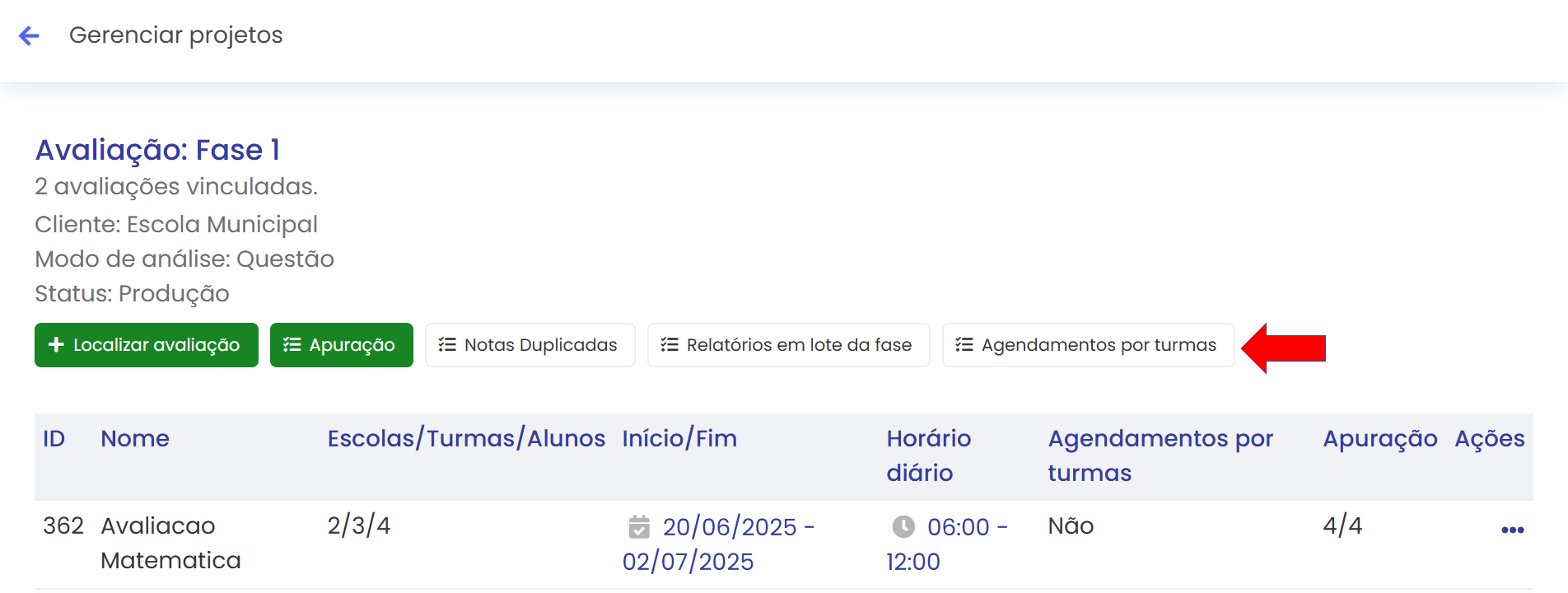The width and height of the screenshot is (1568, 593).
Task: Click the checklist icon in Relatórios em lote
Action: tap(670, 344)
